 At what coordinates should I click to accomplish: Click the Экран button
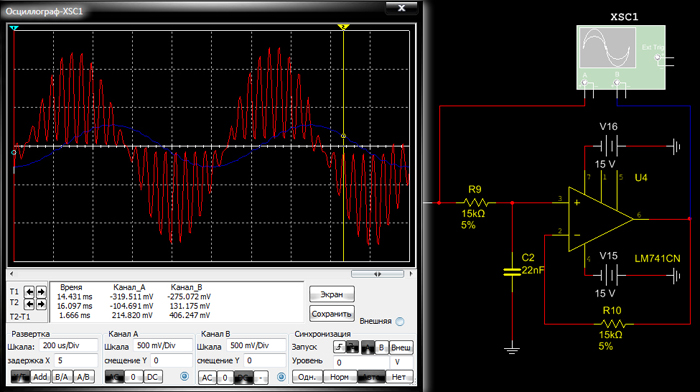tap(332, 294)
